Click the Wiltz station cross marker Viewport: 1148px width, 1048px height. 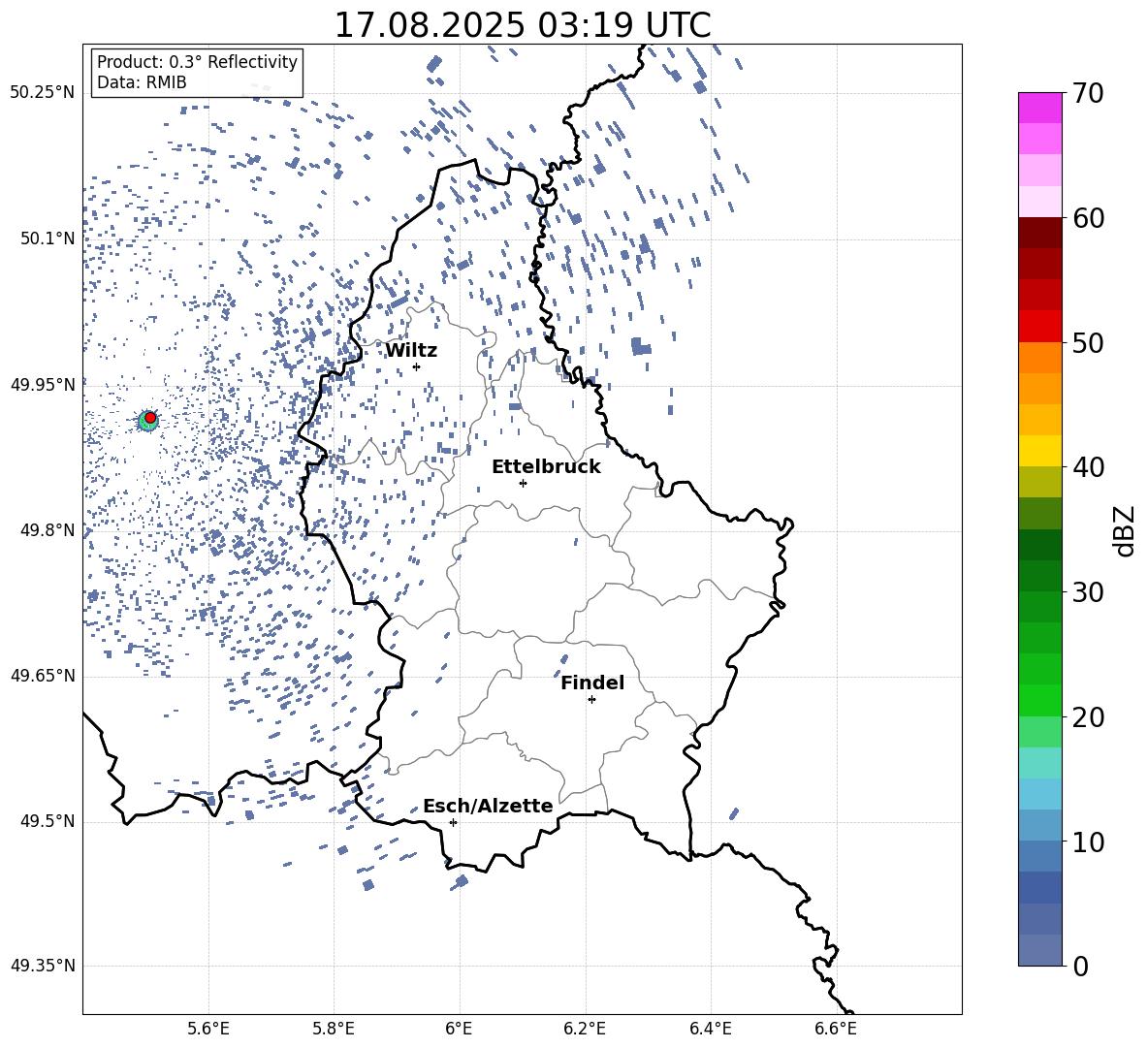click(416, 366)
